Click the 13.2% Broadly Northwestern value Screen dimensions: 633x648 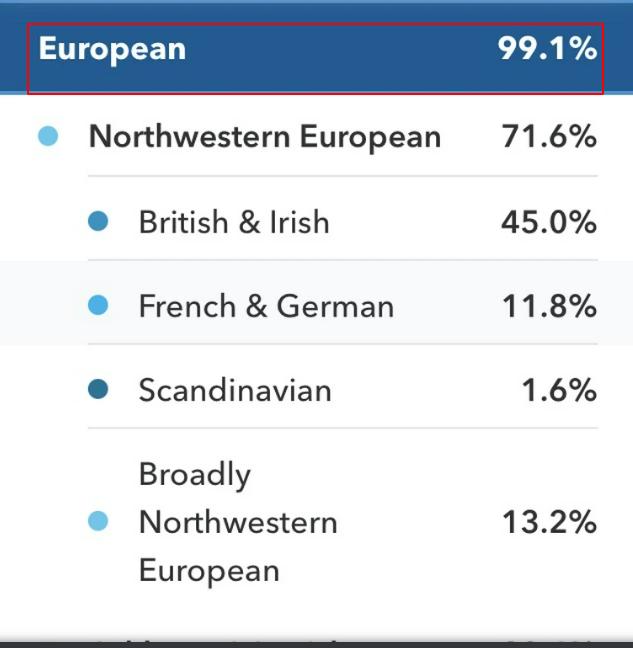click(x=549, y=522)
